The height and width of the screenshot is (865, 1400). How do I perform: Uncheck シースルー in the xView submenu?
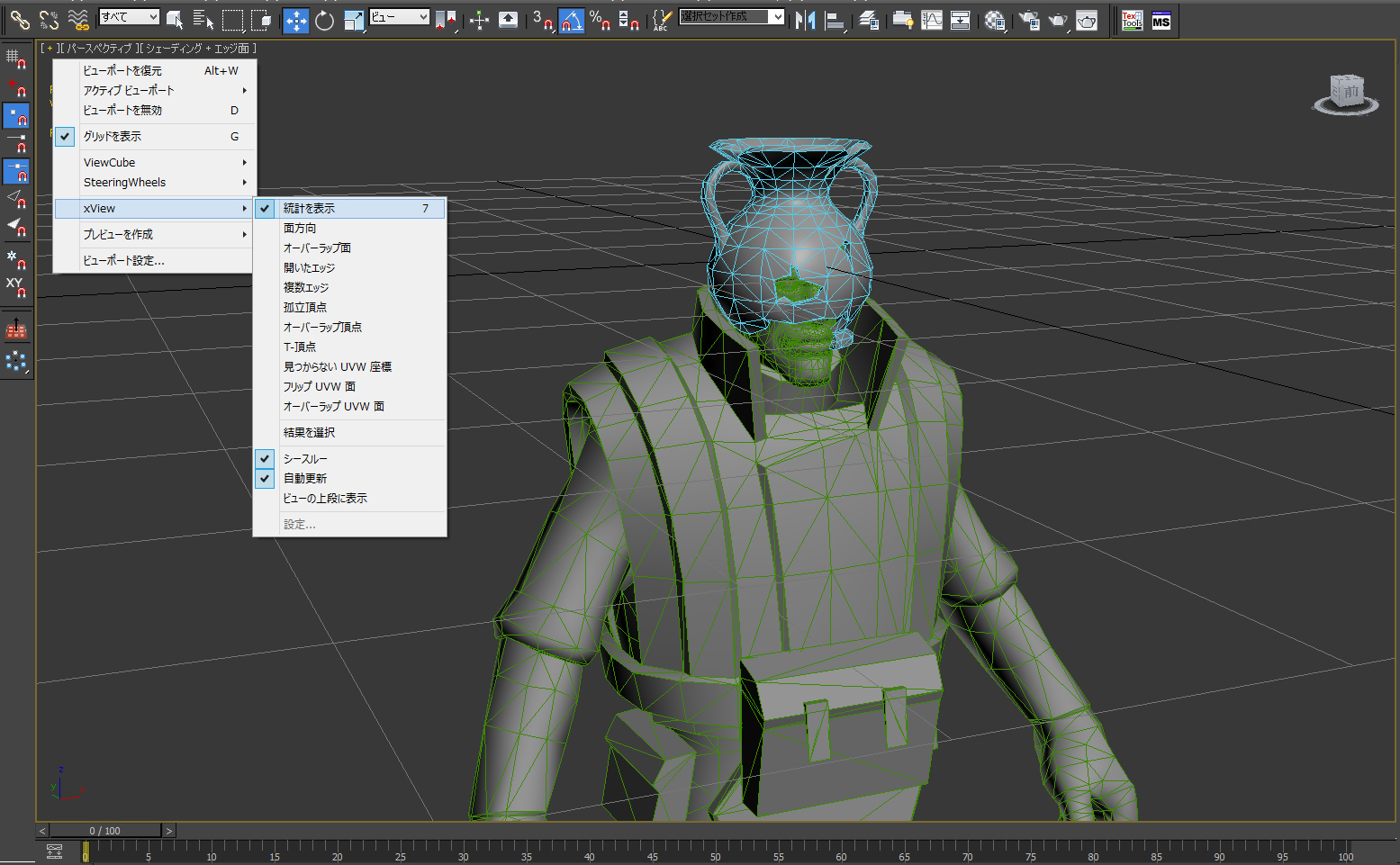(x=305, y=459)
